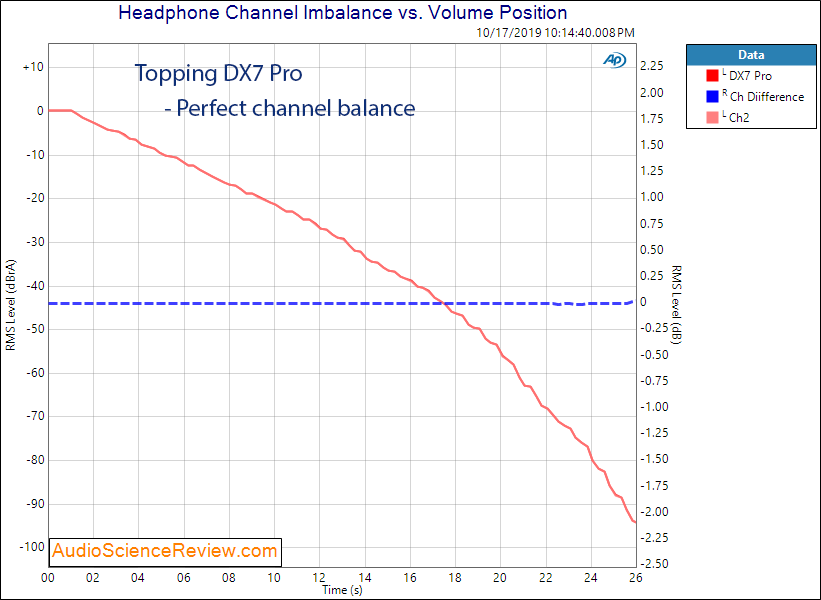Click the '-1.75' tick on the dB axis
This screenshot has height=600, width=821.
coord(654,486)
